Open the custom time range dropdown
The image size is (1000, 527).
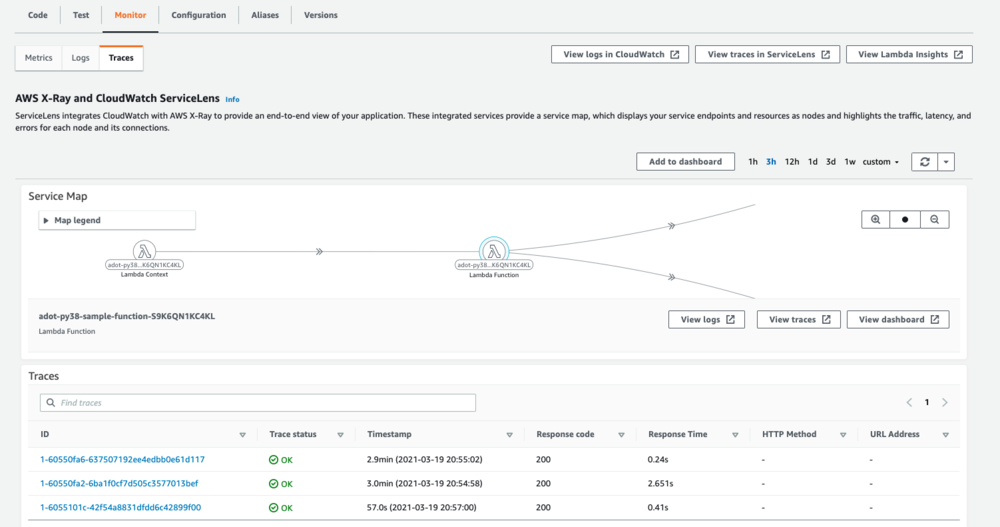click(881, 162)
